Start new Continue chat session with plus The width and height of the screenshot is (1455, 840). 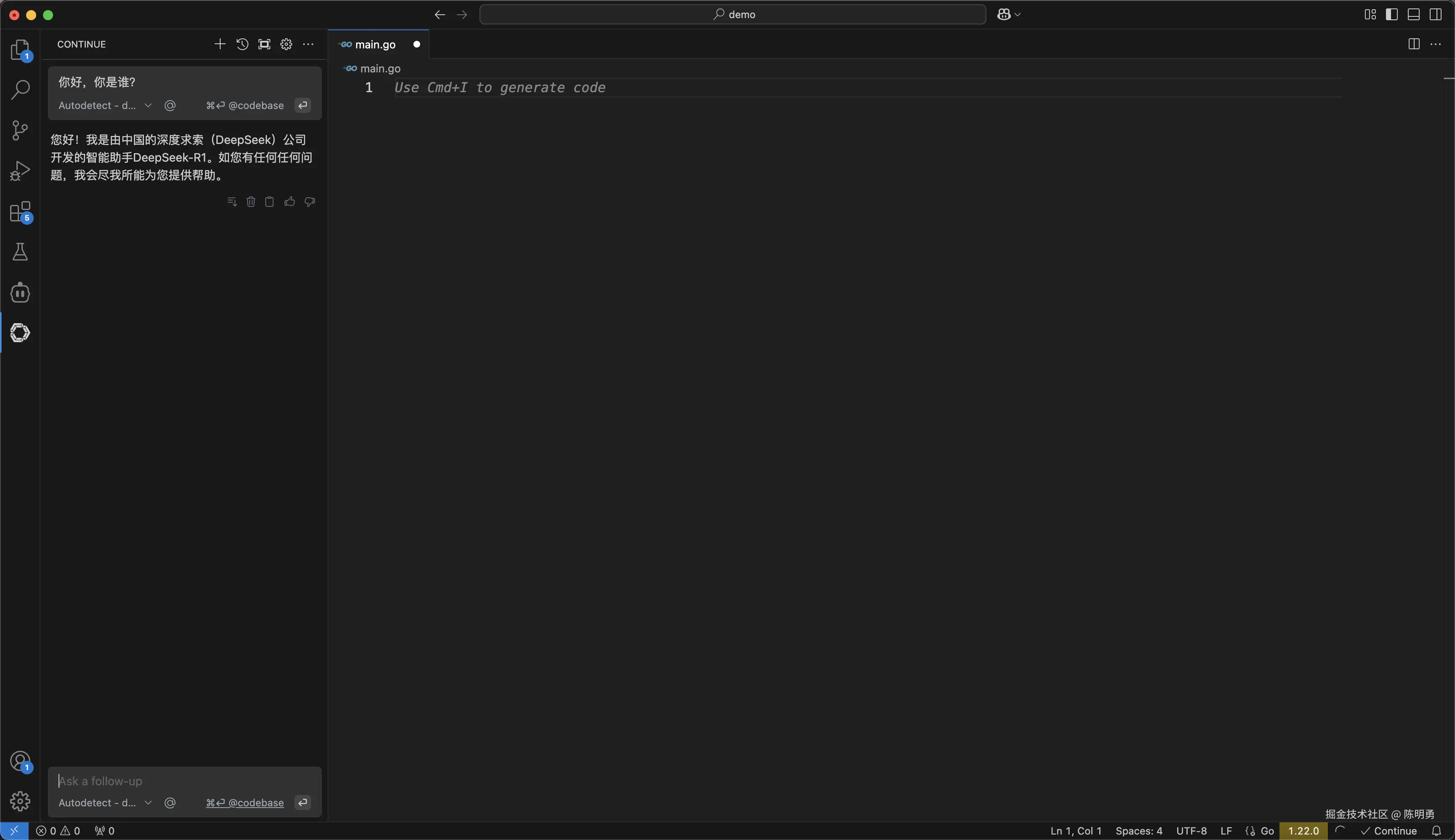(219, 45)
